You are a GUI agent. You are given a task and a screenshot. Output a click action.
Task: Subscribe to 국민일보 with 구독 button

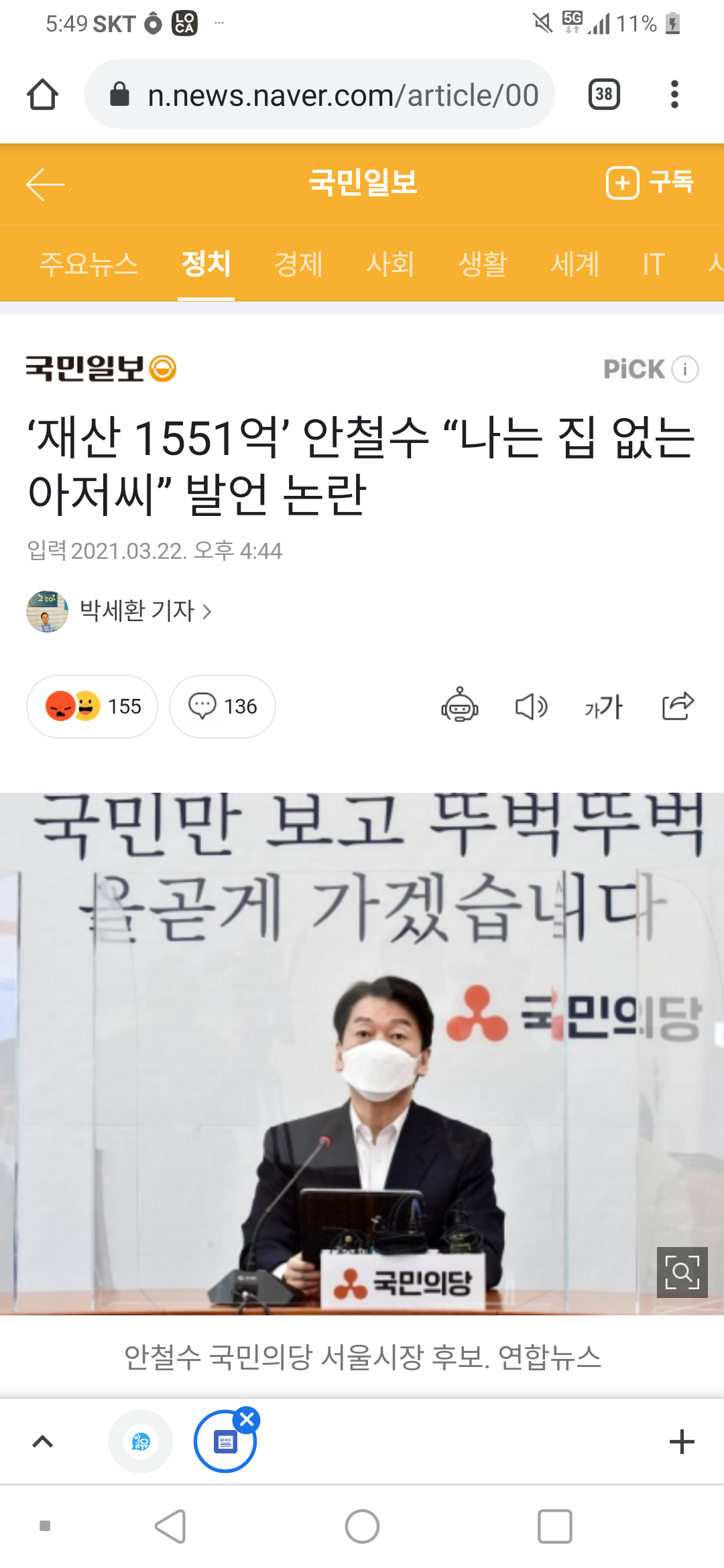(650, 183)
